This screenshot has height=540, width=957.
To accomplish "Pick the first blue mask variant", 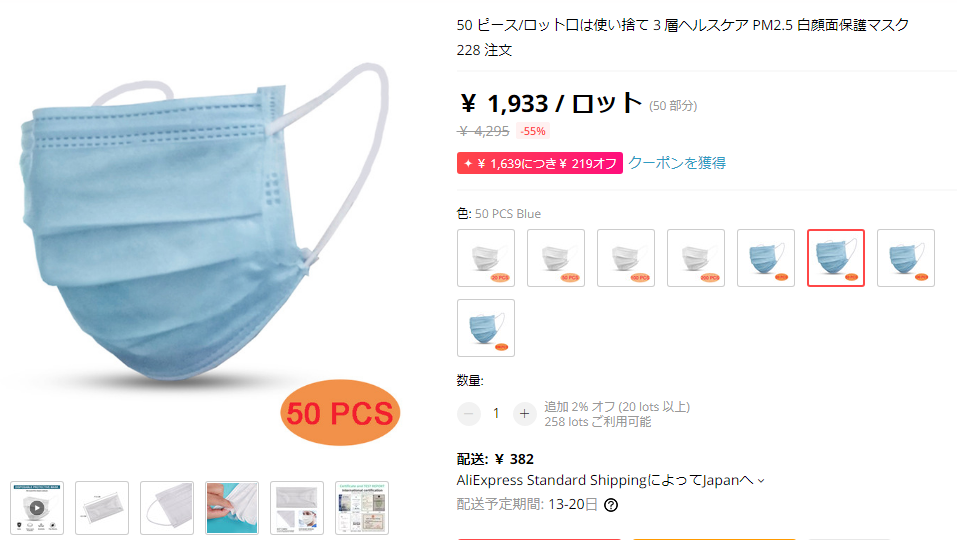I will coord(766,258).
